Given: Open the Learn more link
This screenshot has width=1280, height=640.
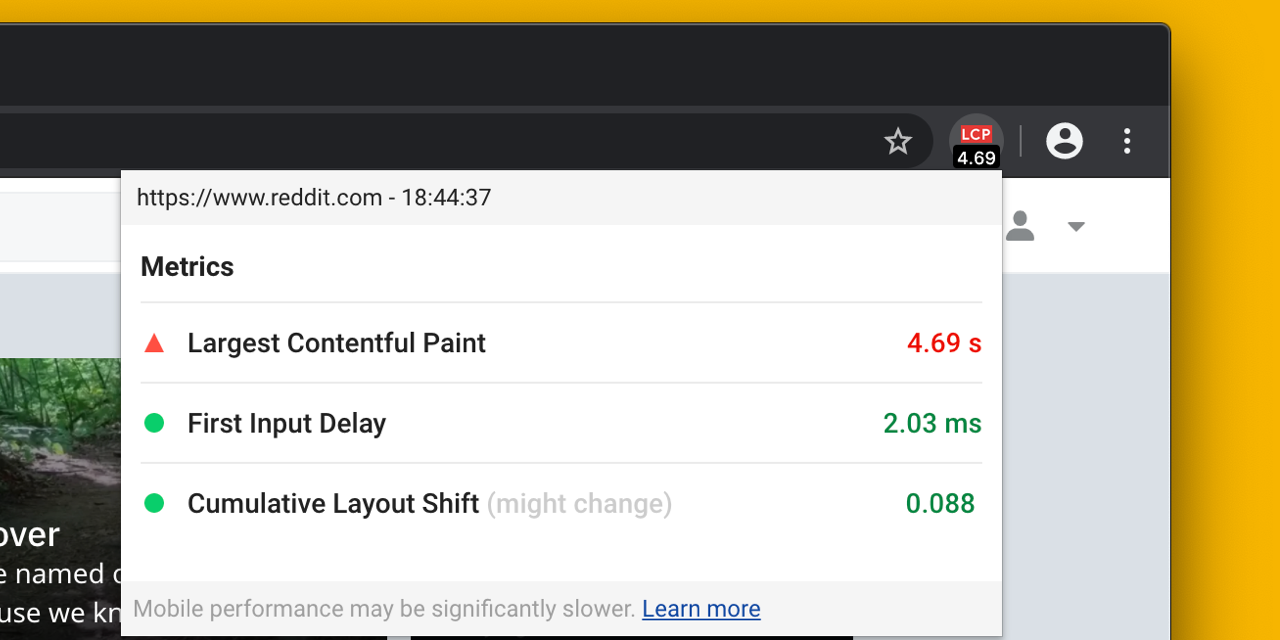Looking at the screenshot, I should click(701, 609).
